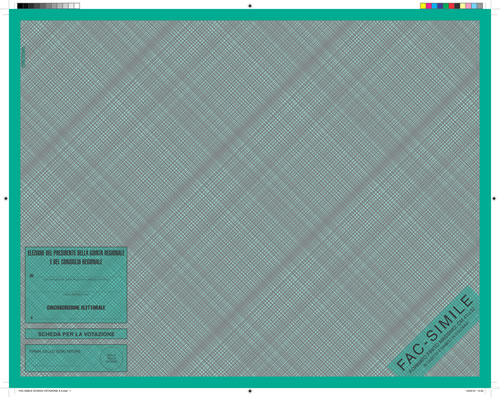The height and width of the screenshot is (397, 500).
Task: Click the gray patch ending the color bar
Action: [x=480, y=6]
